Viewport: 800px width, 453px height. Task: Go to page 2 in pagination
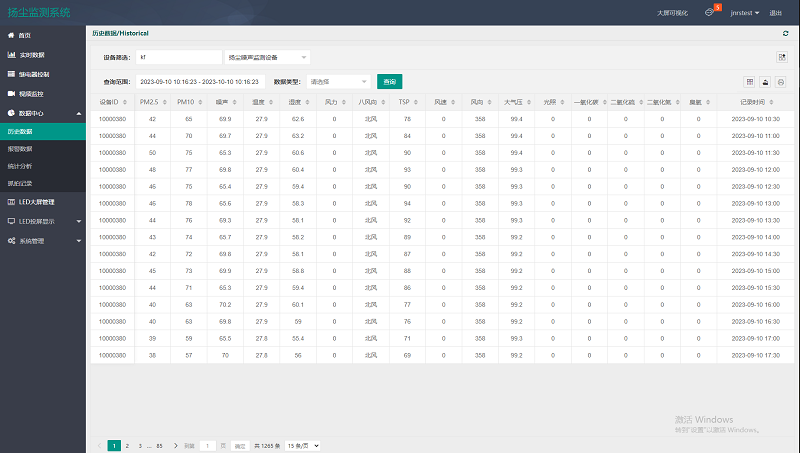[x=127, y=444]
